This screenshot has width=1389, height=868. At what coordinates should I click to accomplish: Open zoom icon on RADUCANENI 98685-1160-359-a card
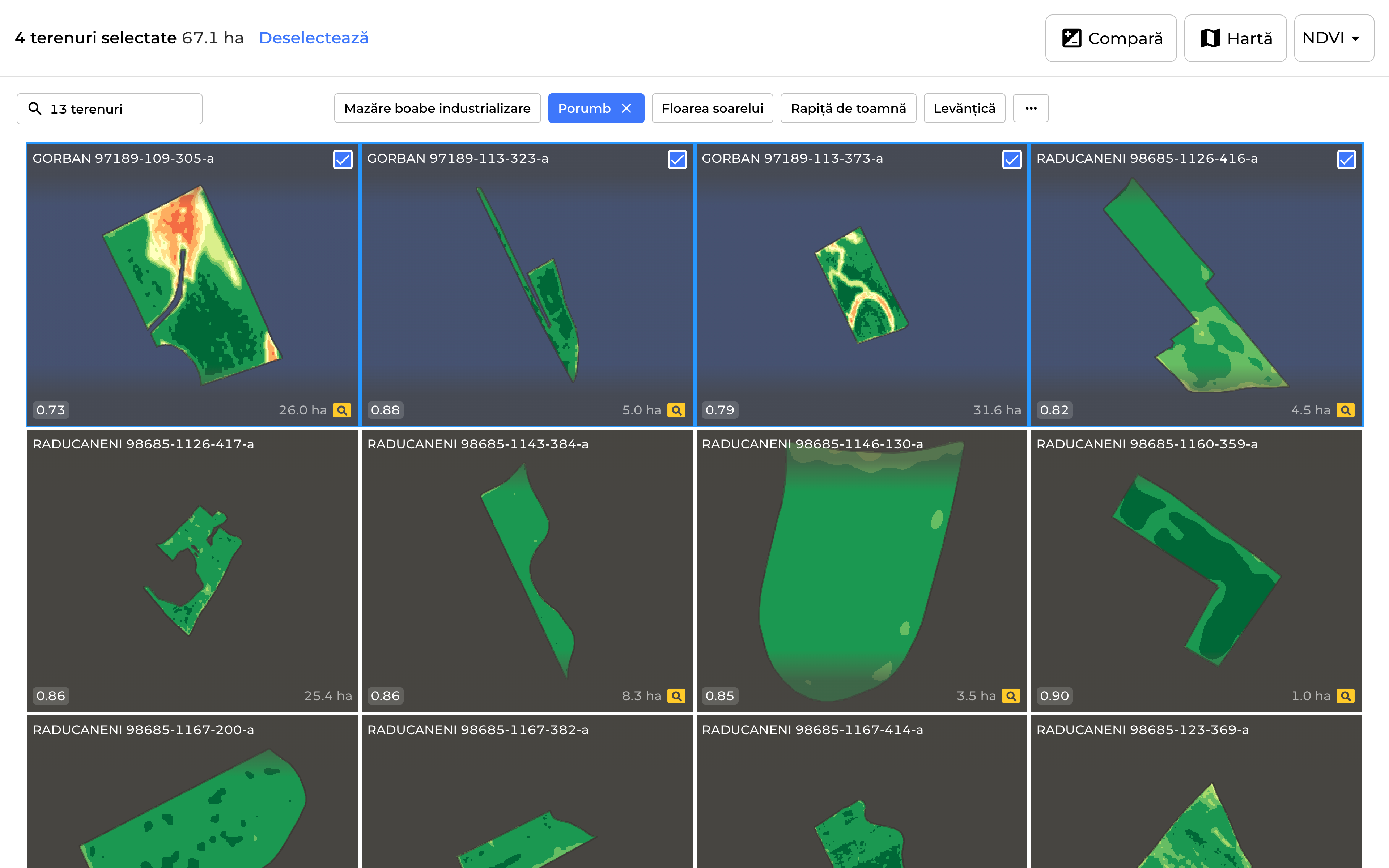[x=1345, y=696]
